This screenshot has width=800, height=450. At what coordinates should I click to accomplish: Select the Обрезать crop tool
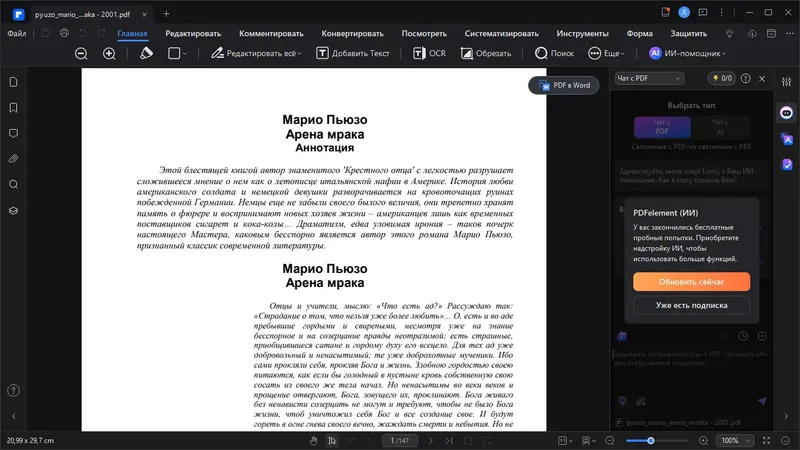pos(486,53)
